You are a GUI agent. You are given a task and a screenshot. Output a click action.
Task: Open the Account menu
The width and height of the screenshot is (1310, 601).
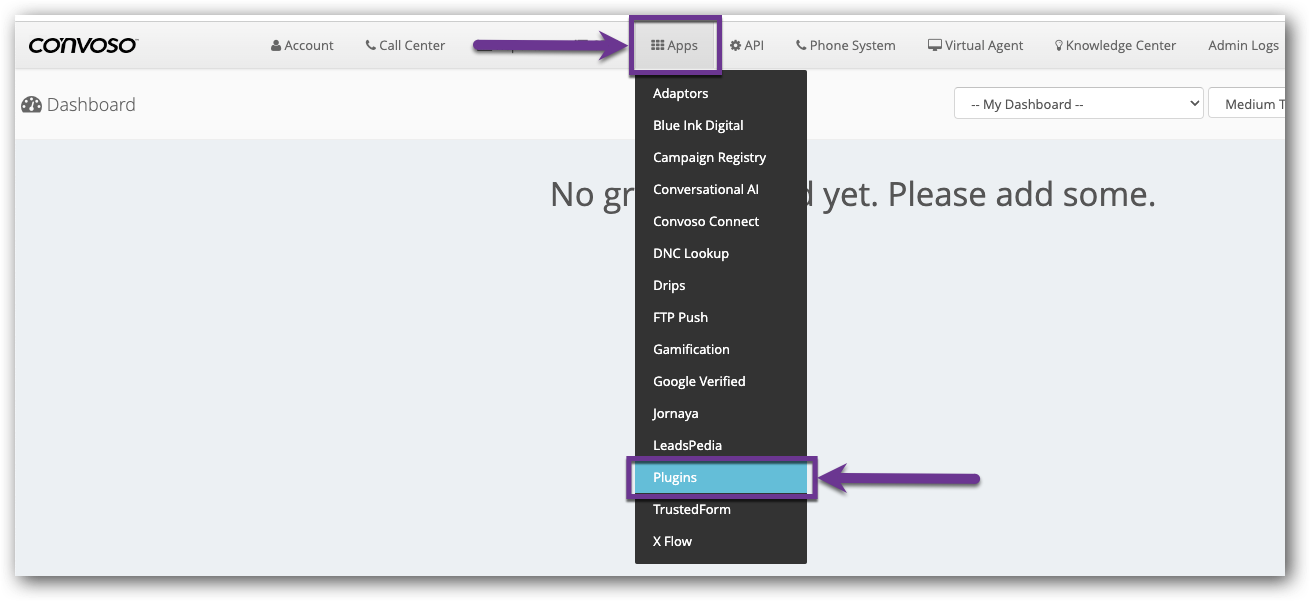pyautogui.click(x=302, y=45)
